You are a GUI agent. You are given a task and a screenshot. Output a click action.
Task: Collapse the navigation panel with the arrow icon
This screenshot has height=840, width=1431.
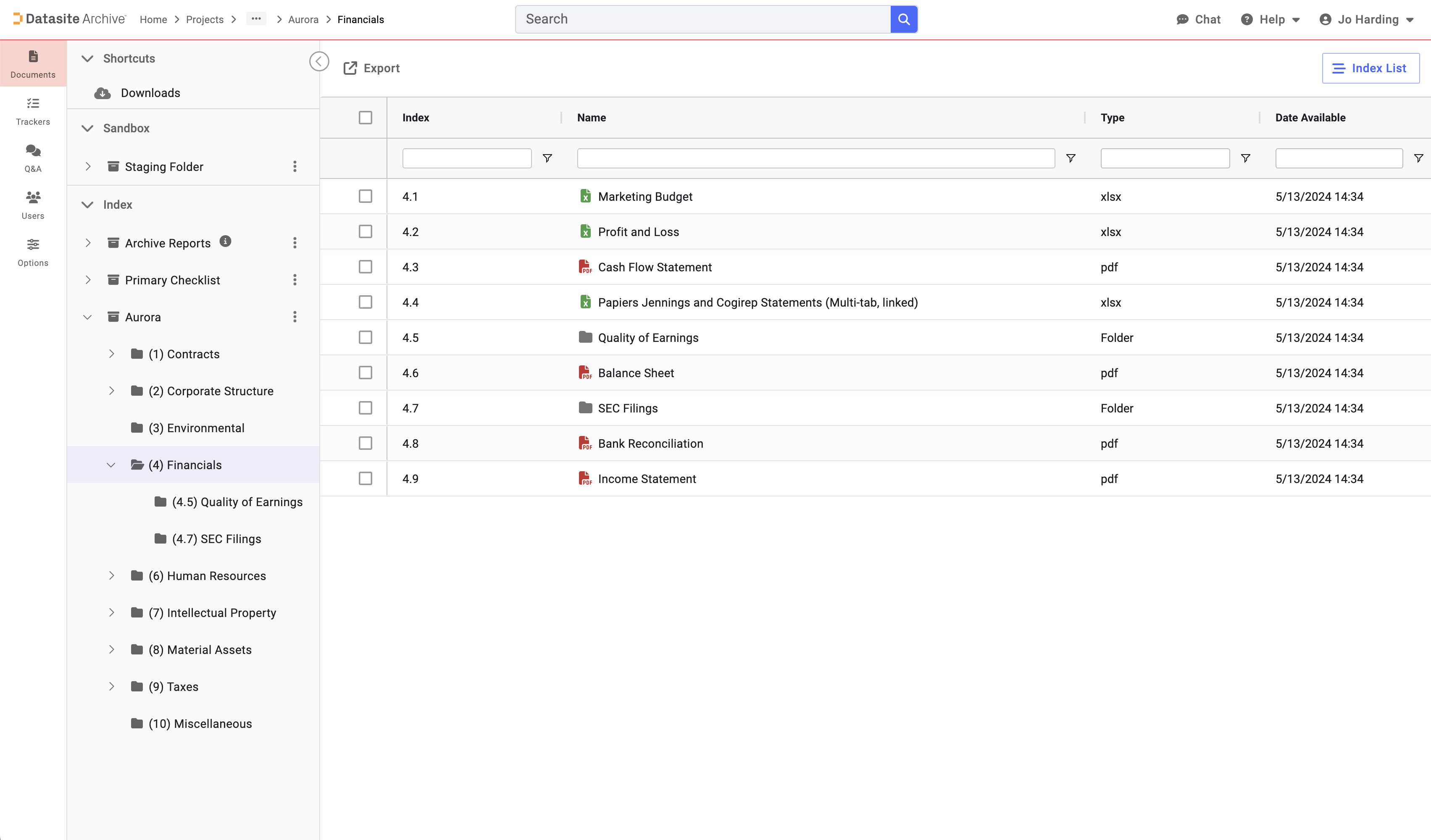tap(319, 61)
